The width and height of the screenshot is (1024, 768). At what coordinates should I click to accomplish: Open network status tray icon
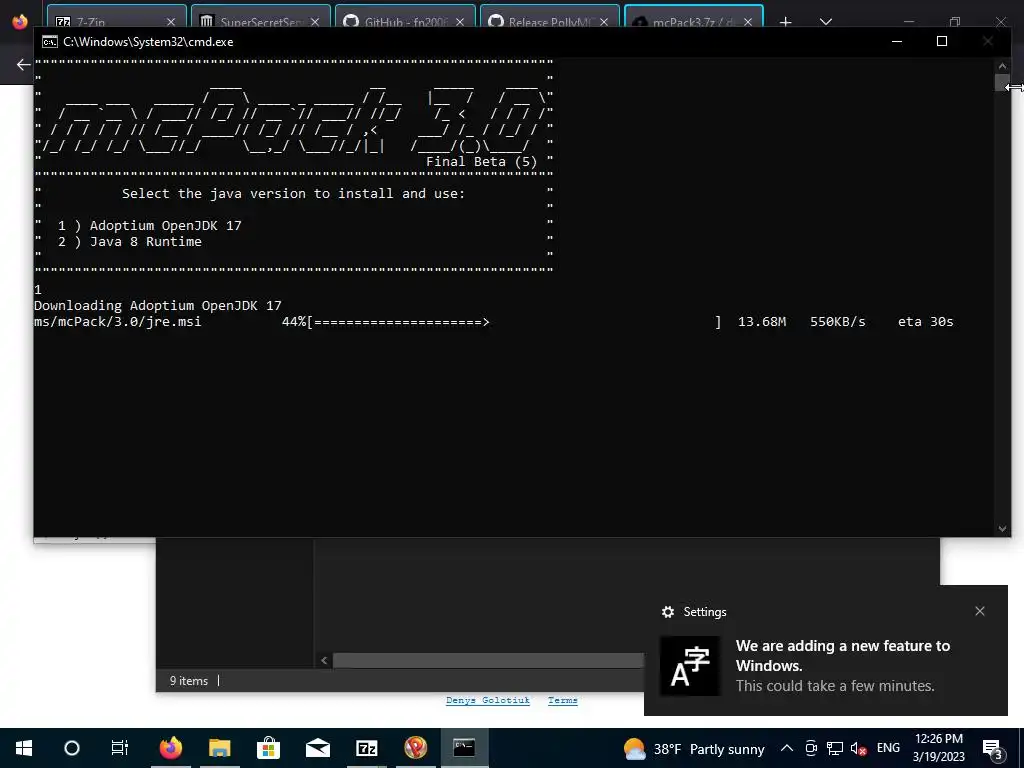[835, 748]
